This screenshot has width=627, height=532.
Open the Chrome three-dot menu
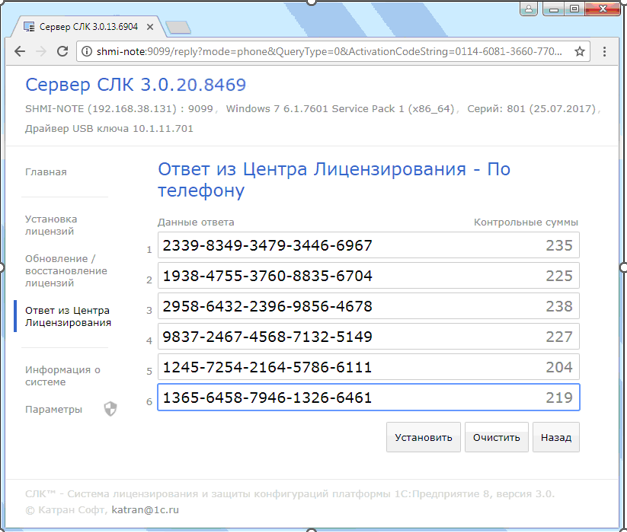pyautogui.click(x=604, y=51)
